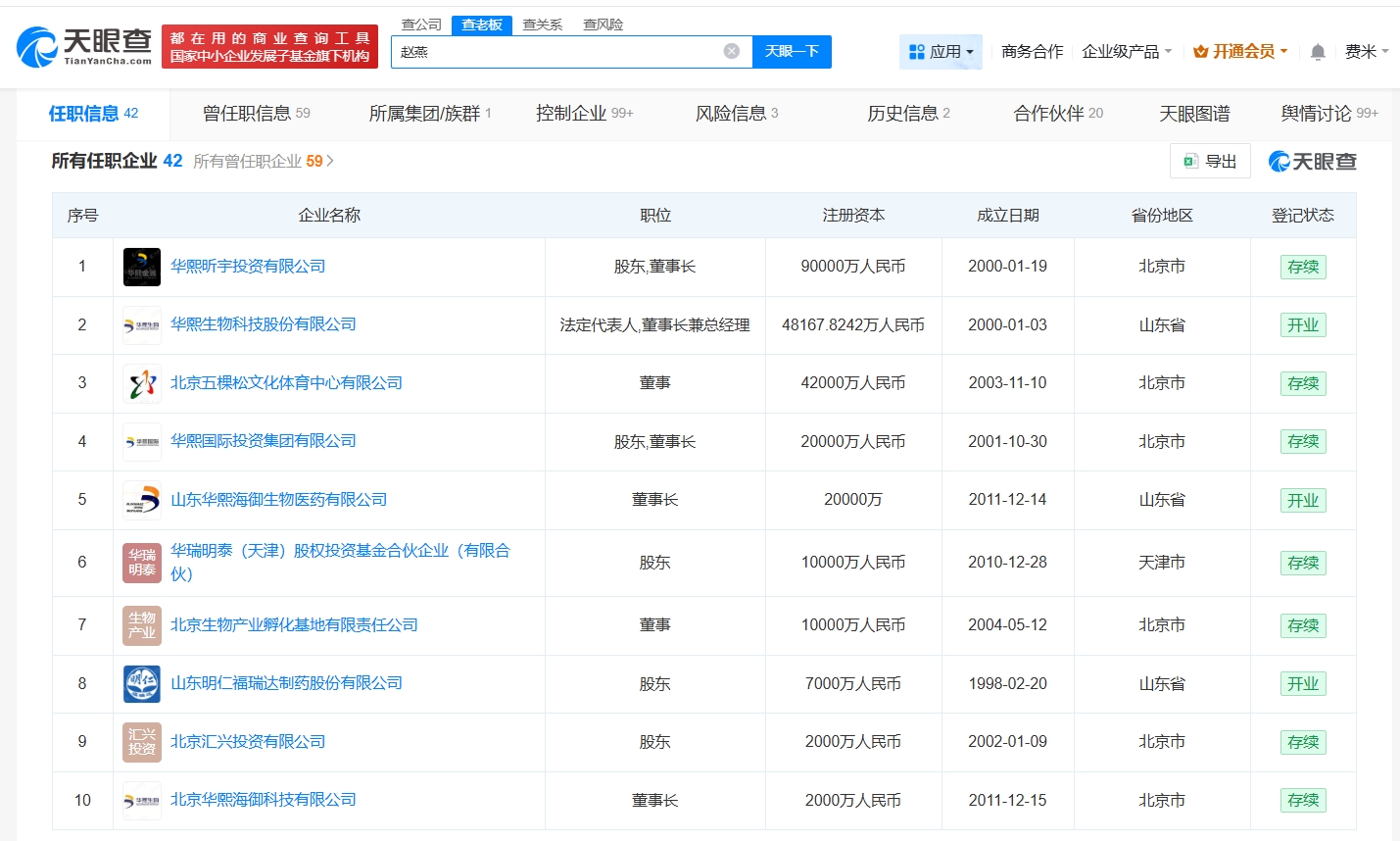Click 华瑞明泰 red logo icon

click(142, 563)
